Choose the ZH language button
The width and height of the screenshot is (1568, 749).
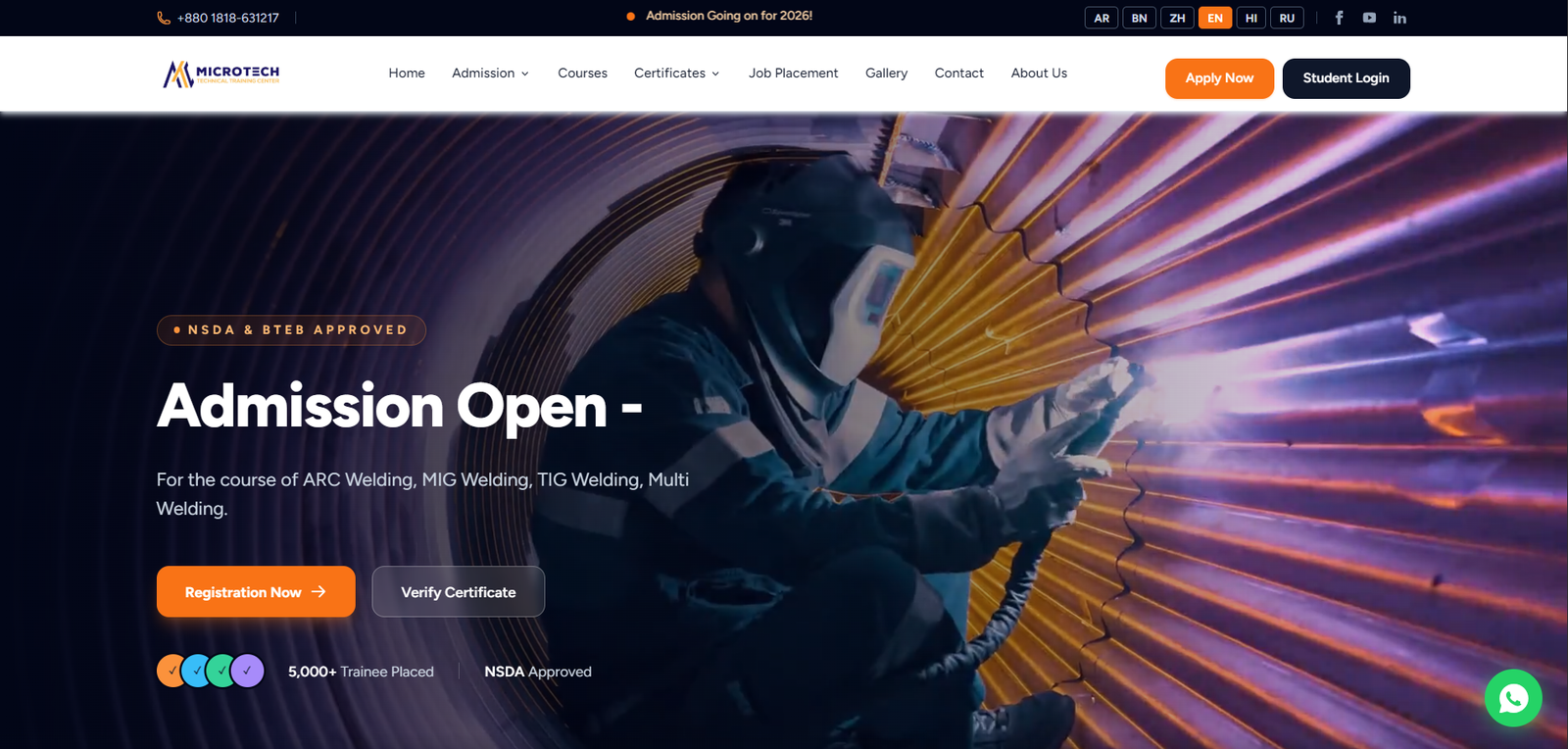tap(1177, 18)
